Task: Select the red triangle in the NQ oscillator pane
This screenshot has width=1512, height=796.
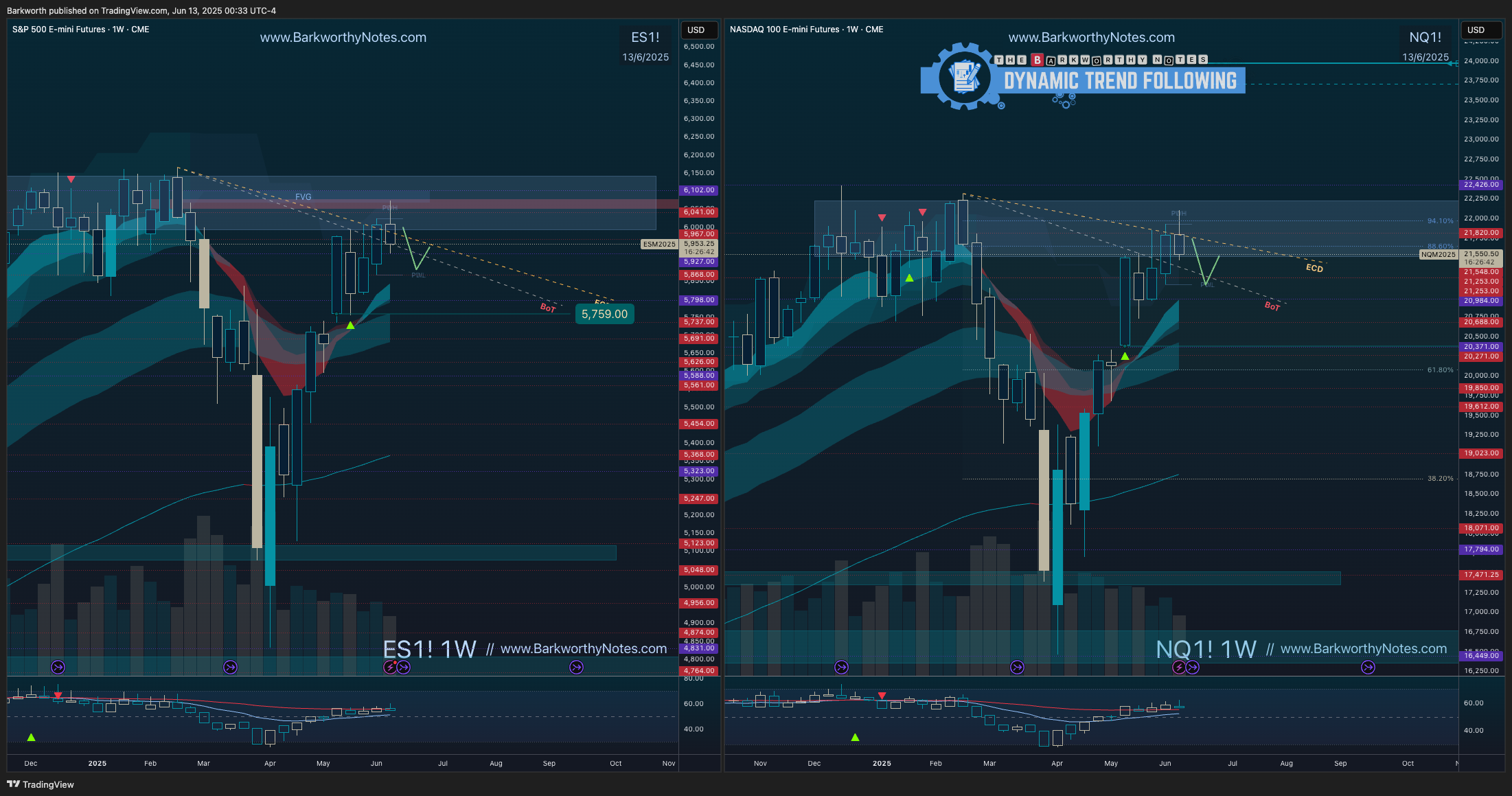Action: coord(882,695)
